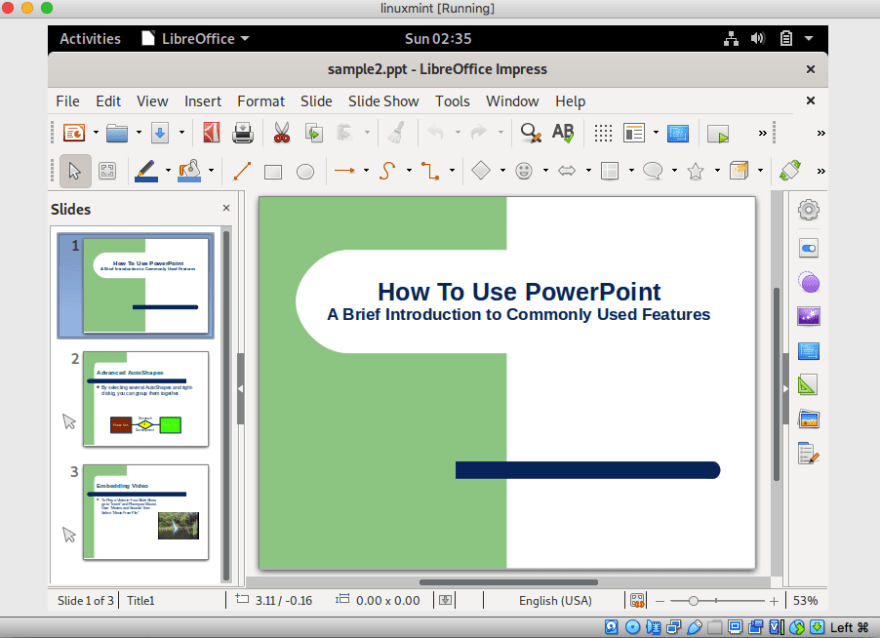880x638 pixels.
Task: Open the Window menu
Action: click(512, 101)
